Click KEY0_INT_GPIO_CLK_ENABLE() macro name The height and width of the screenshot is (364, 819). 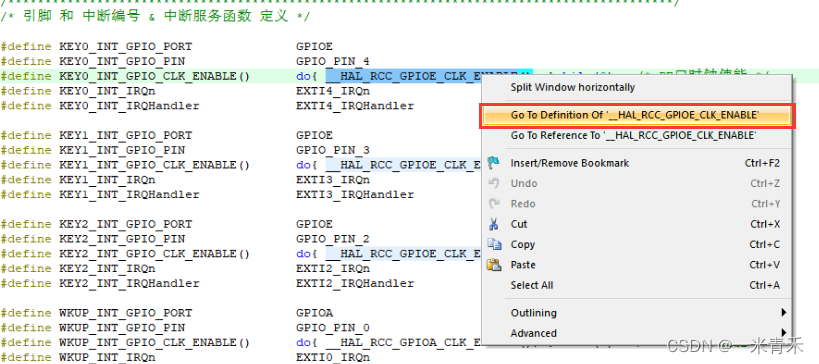click(x=155, y=76)
